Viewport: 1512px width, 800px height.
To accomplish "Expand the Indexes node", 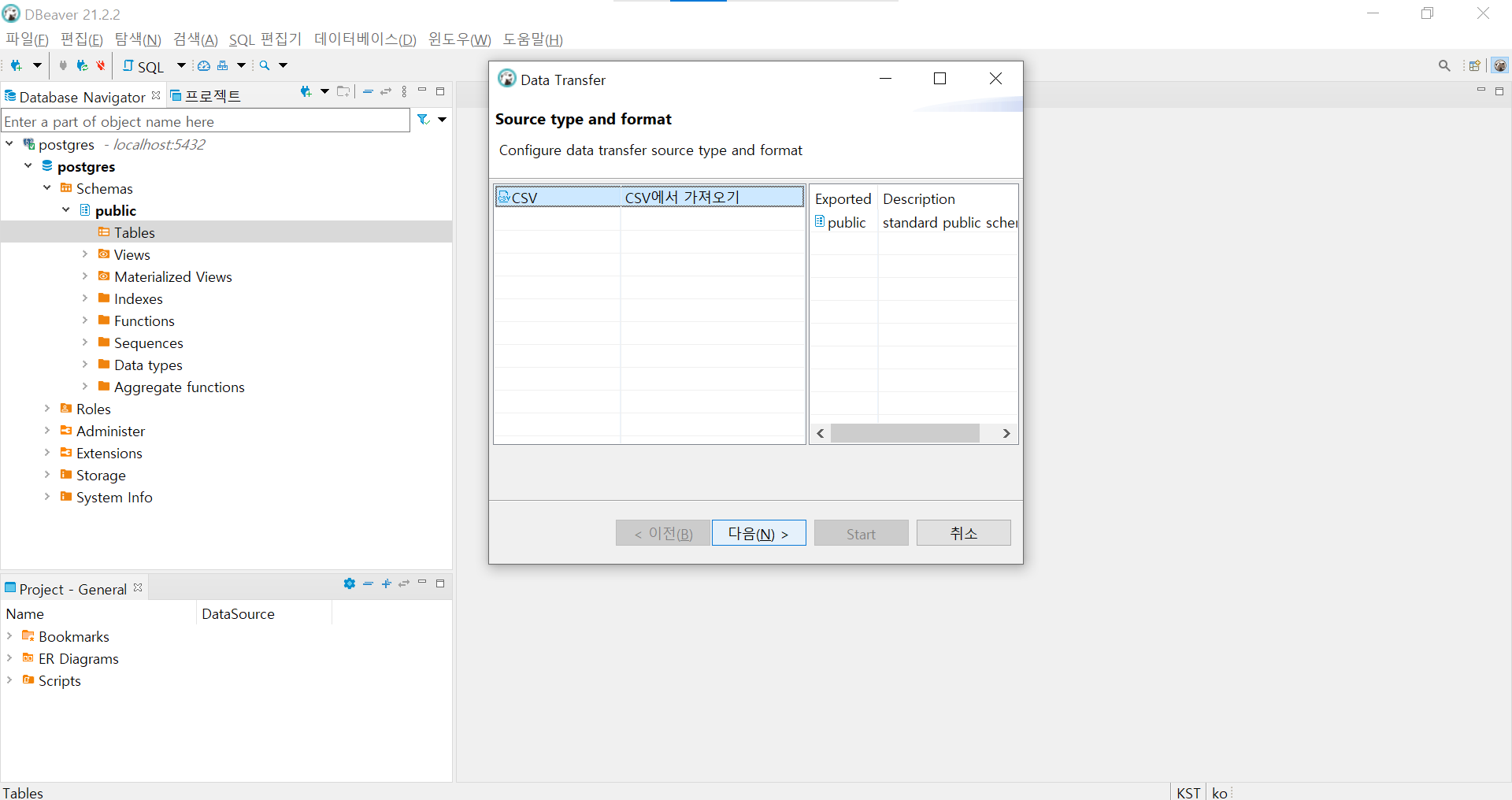I will [85, 298].
